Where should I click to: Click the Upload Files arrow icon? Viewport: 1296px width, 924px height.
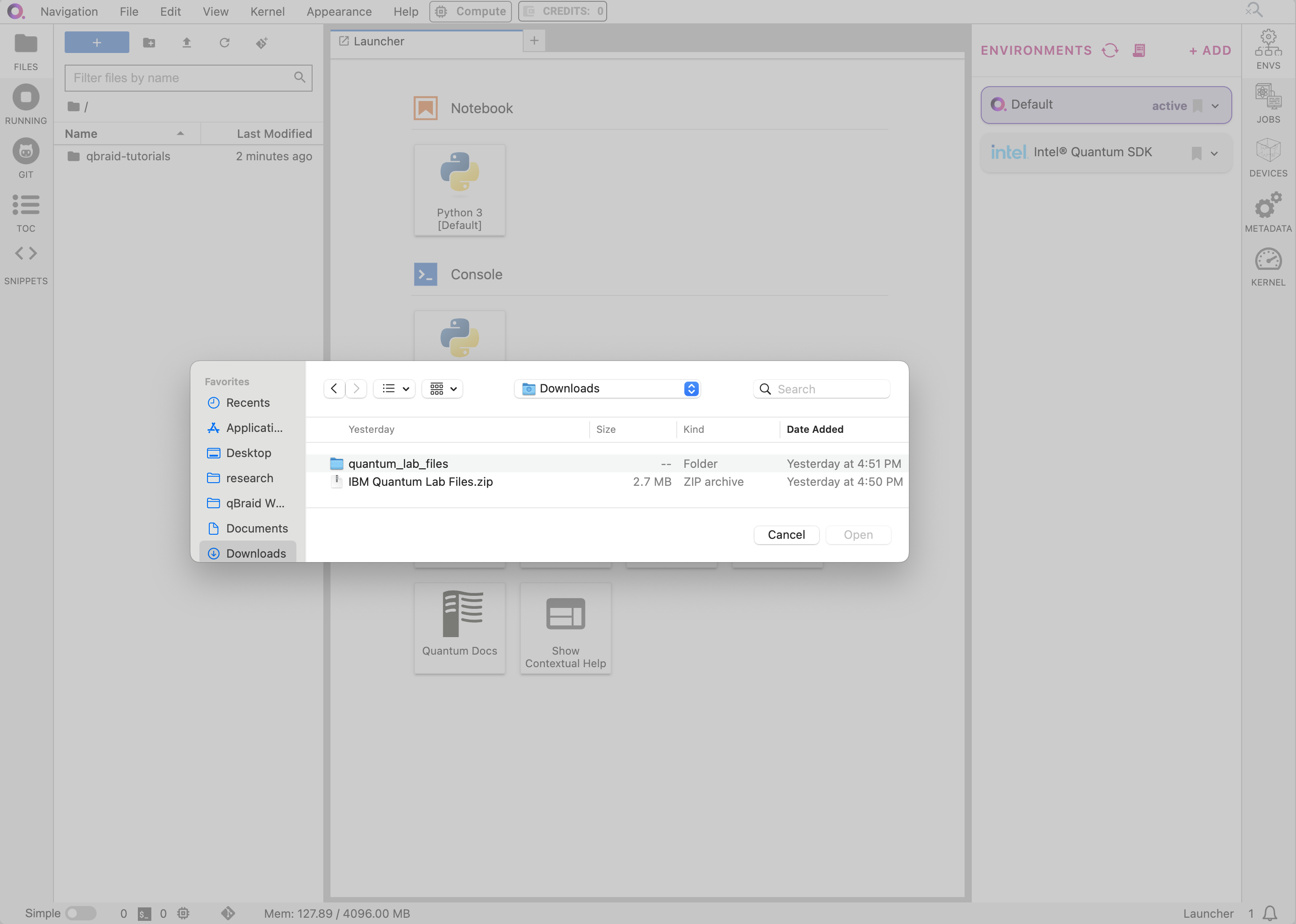point(187,43)
